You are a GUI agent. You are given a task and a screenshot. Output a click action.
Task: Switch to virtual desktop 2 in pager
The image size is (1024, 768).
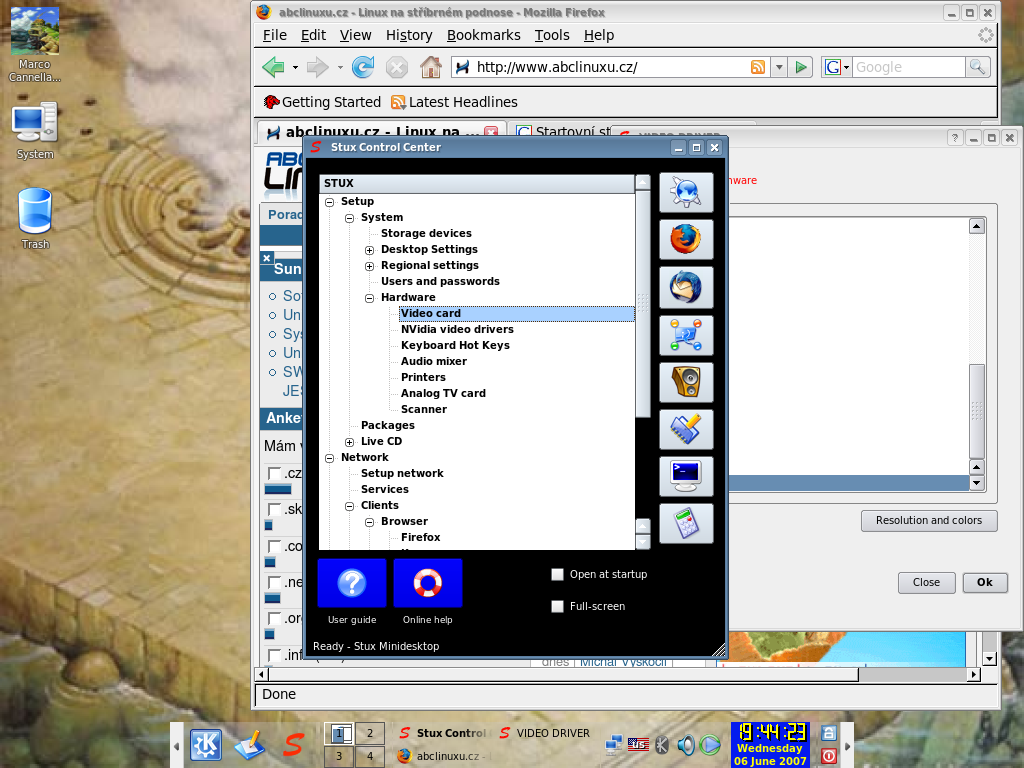[370, 733]
